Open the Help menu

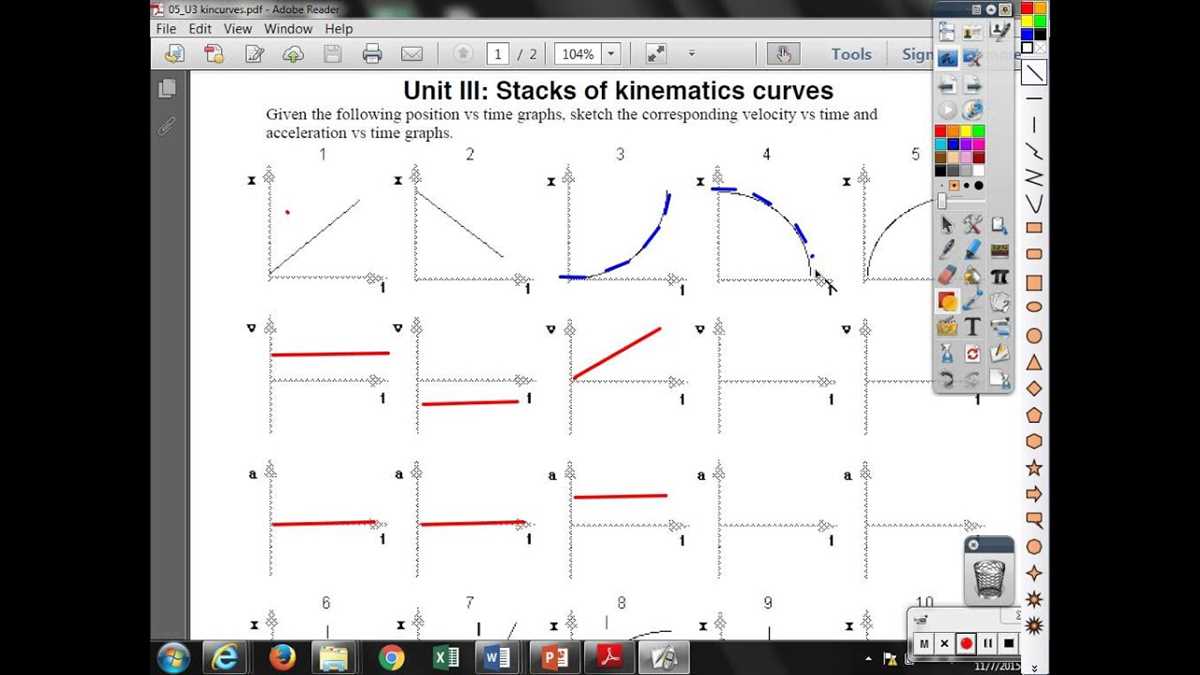pyautogui.click(x=339, y=29)
